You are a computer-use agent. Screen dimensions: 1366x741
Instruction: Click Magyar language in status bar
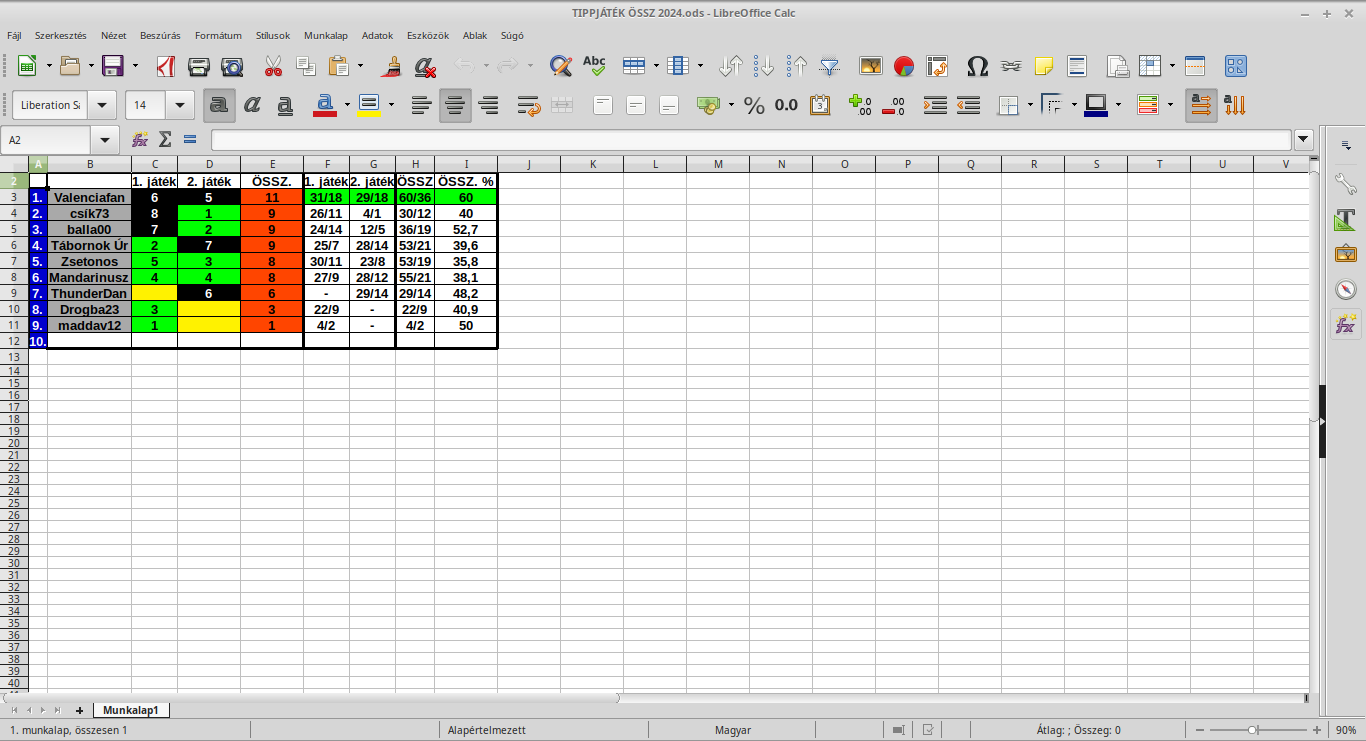[733, 730]
